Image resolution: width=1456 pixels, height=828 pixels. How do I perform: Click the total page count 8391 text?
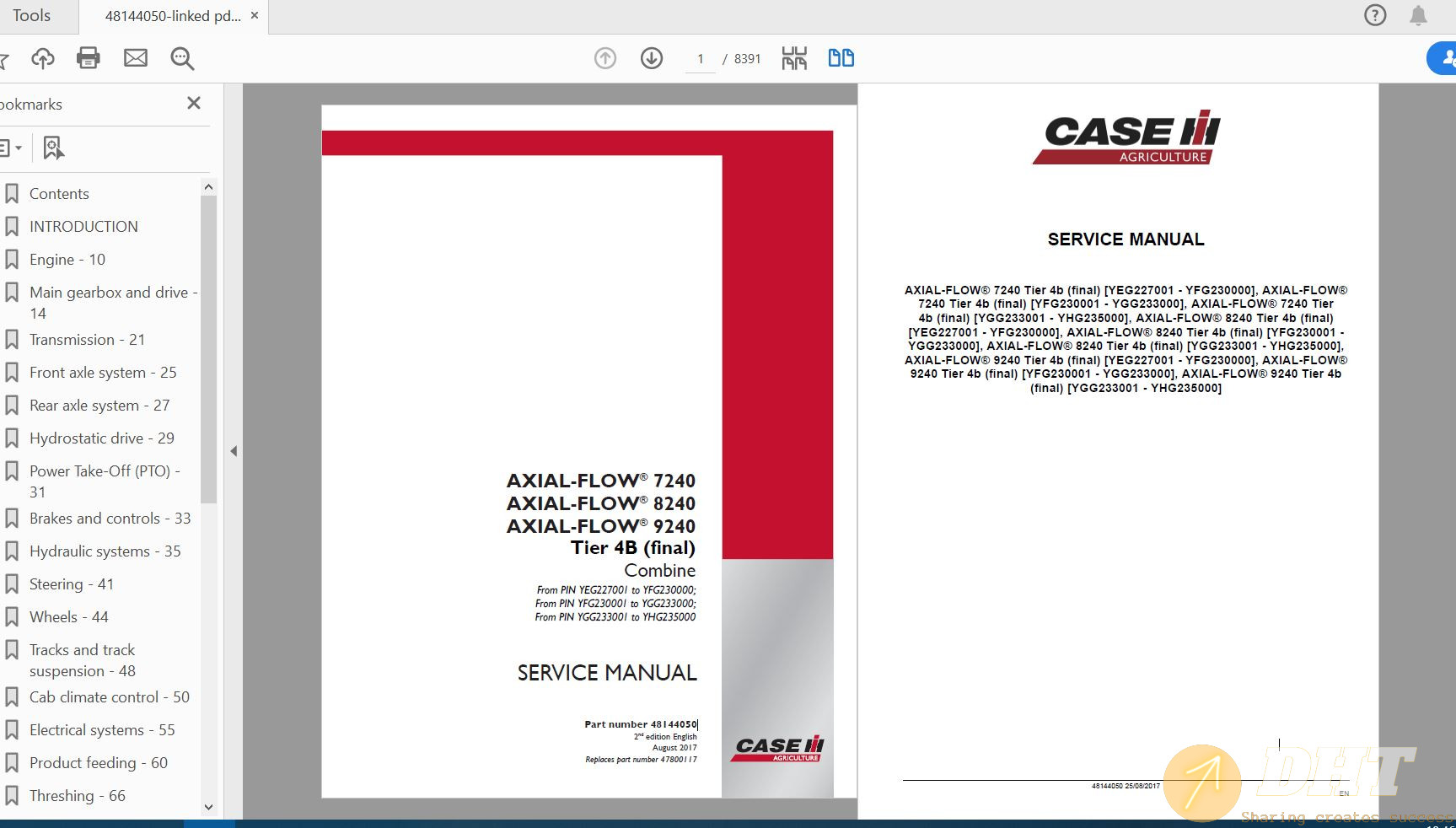point(747,59)
